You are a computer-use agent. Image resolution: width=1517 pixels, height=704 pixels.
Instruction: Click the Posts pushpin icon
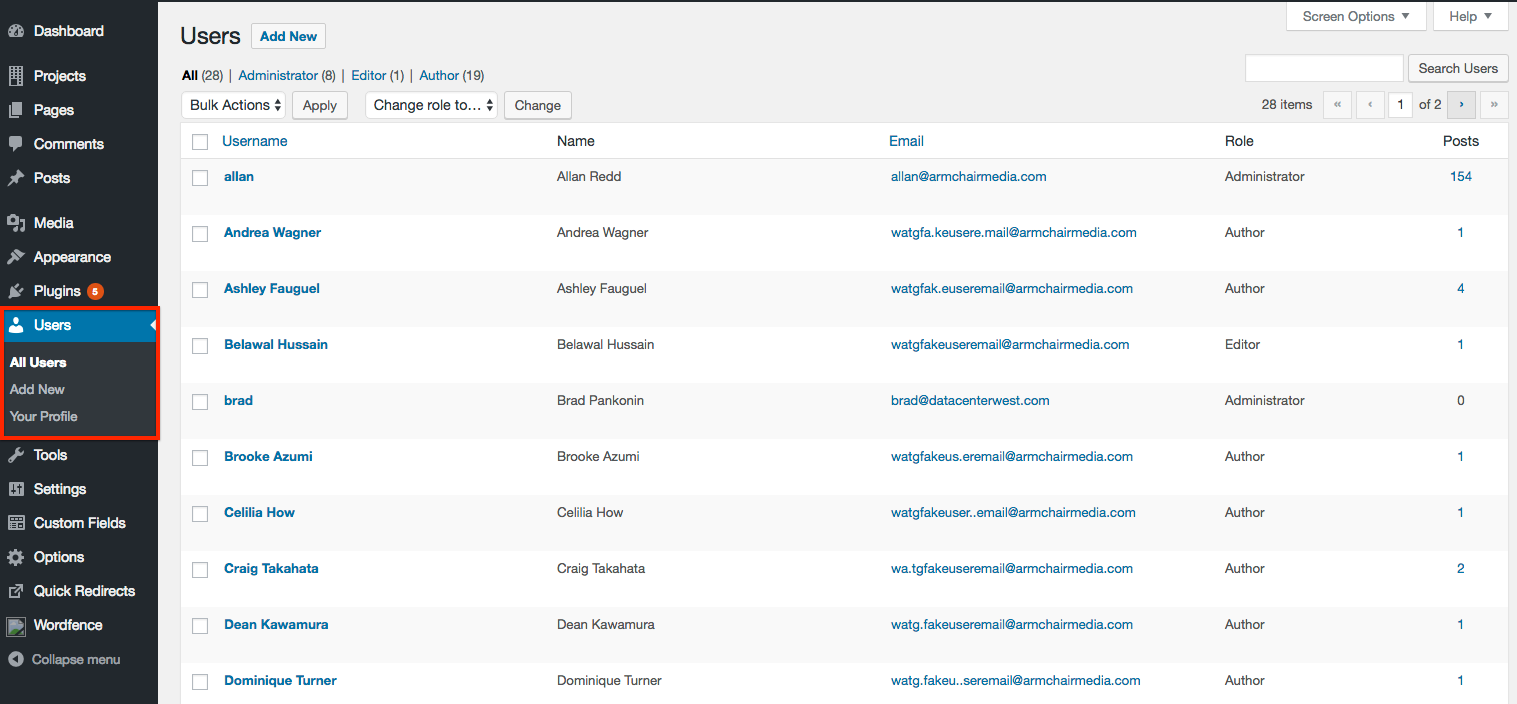coord(16,178)
